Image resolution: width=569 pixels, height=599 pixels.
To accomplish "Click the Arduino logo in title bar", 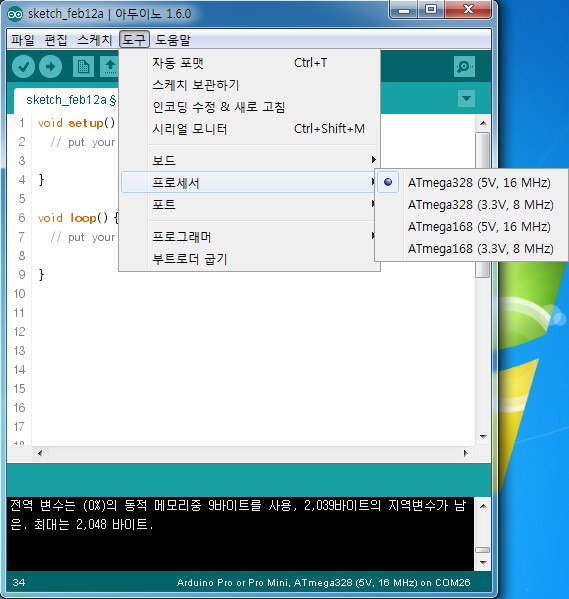I will [x=15, y=14].
